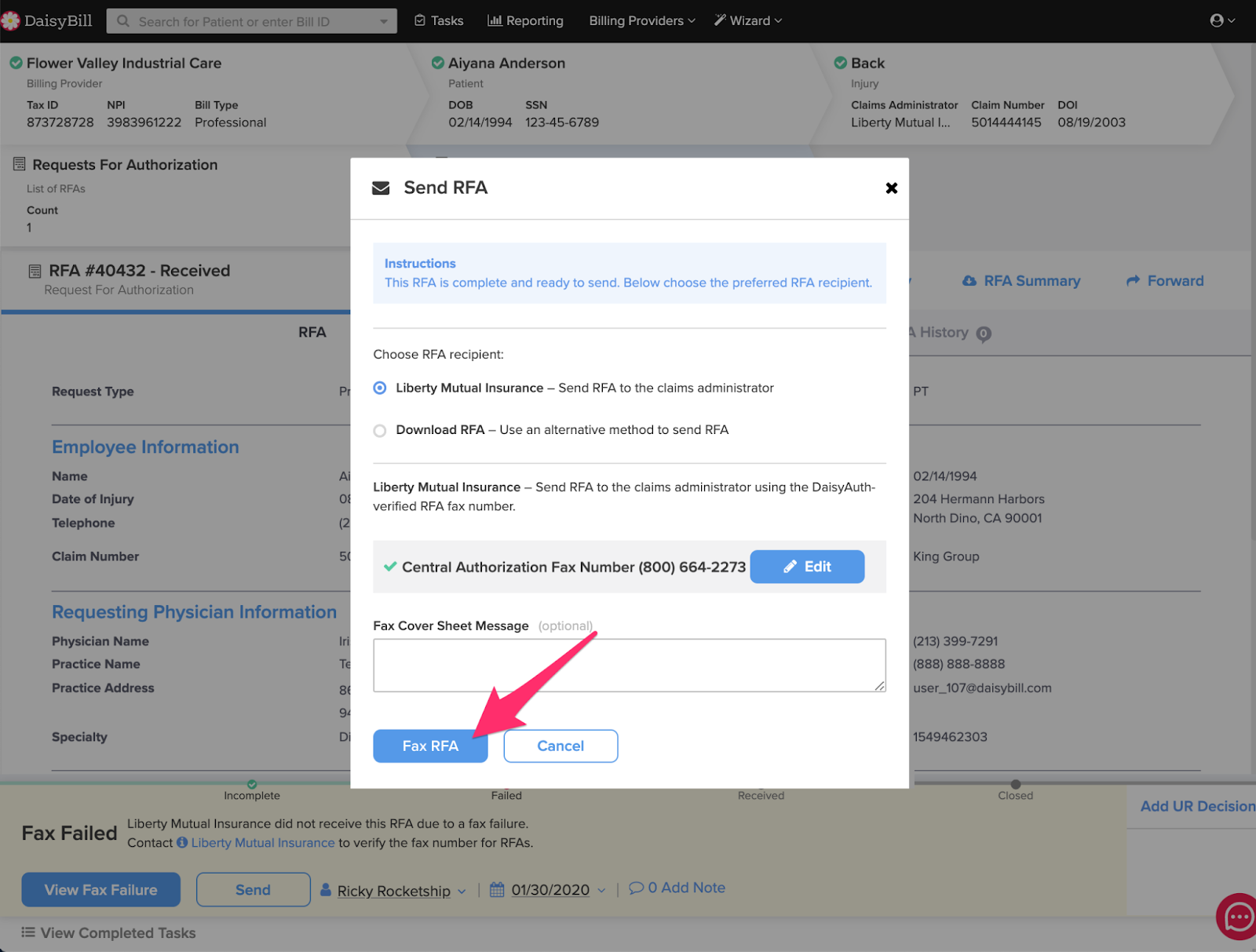The height and width of the screenshot is (952, 1256).
Task: Open Flower Valley Industrial Care billing provider
Action: pos(124,64)
